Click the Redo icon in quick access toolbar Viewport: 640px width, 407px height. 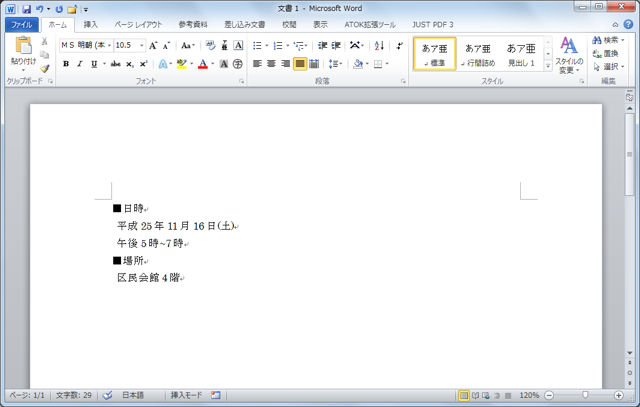coord(59,9)
